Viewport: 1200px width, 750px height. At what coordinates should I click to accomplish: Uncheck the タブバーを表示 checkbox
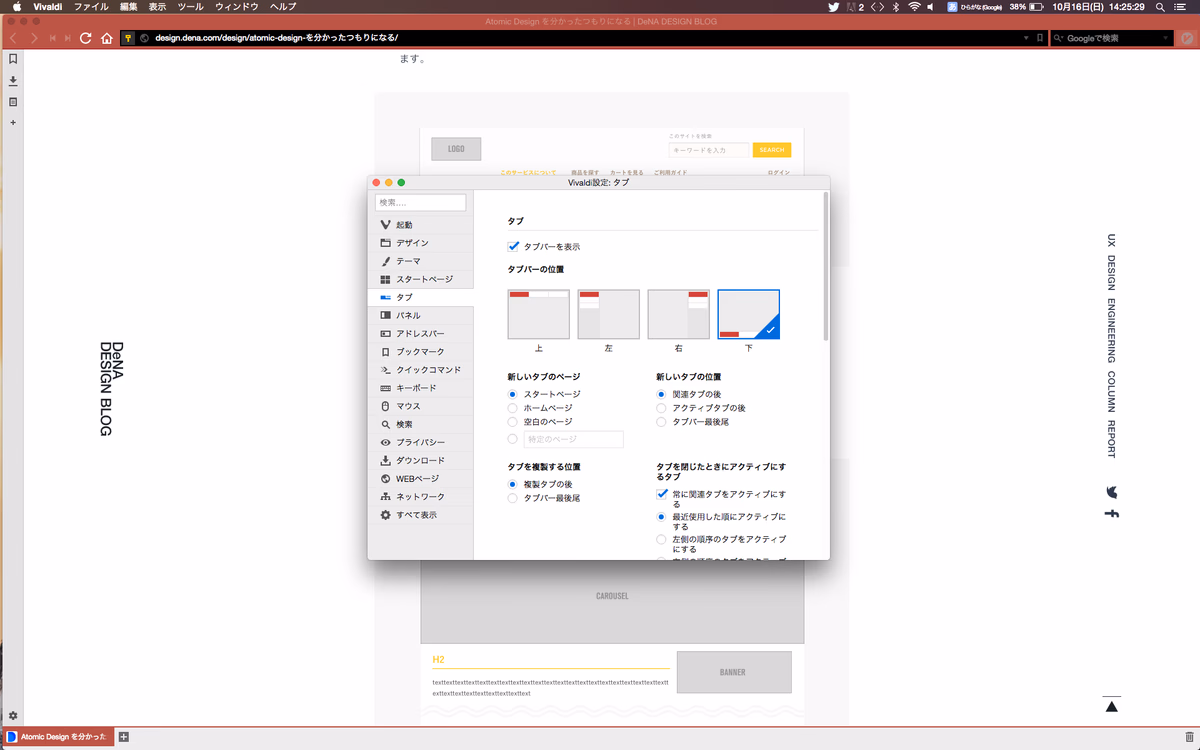(514, 246)
